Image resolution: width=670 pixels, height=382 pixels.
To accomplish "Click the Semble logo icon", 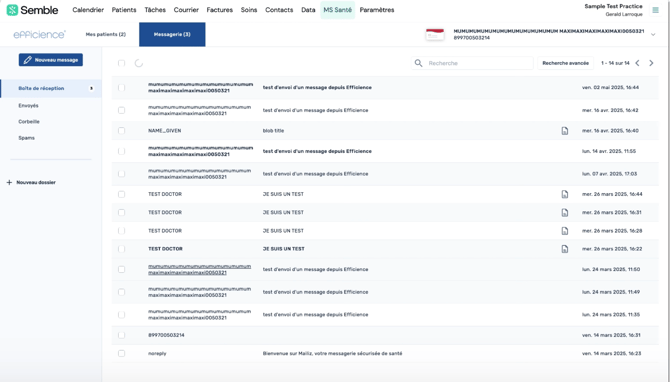I will pyautogui.click(x=12, y=10).
